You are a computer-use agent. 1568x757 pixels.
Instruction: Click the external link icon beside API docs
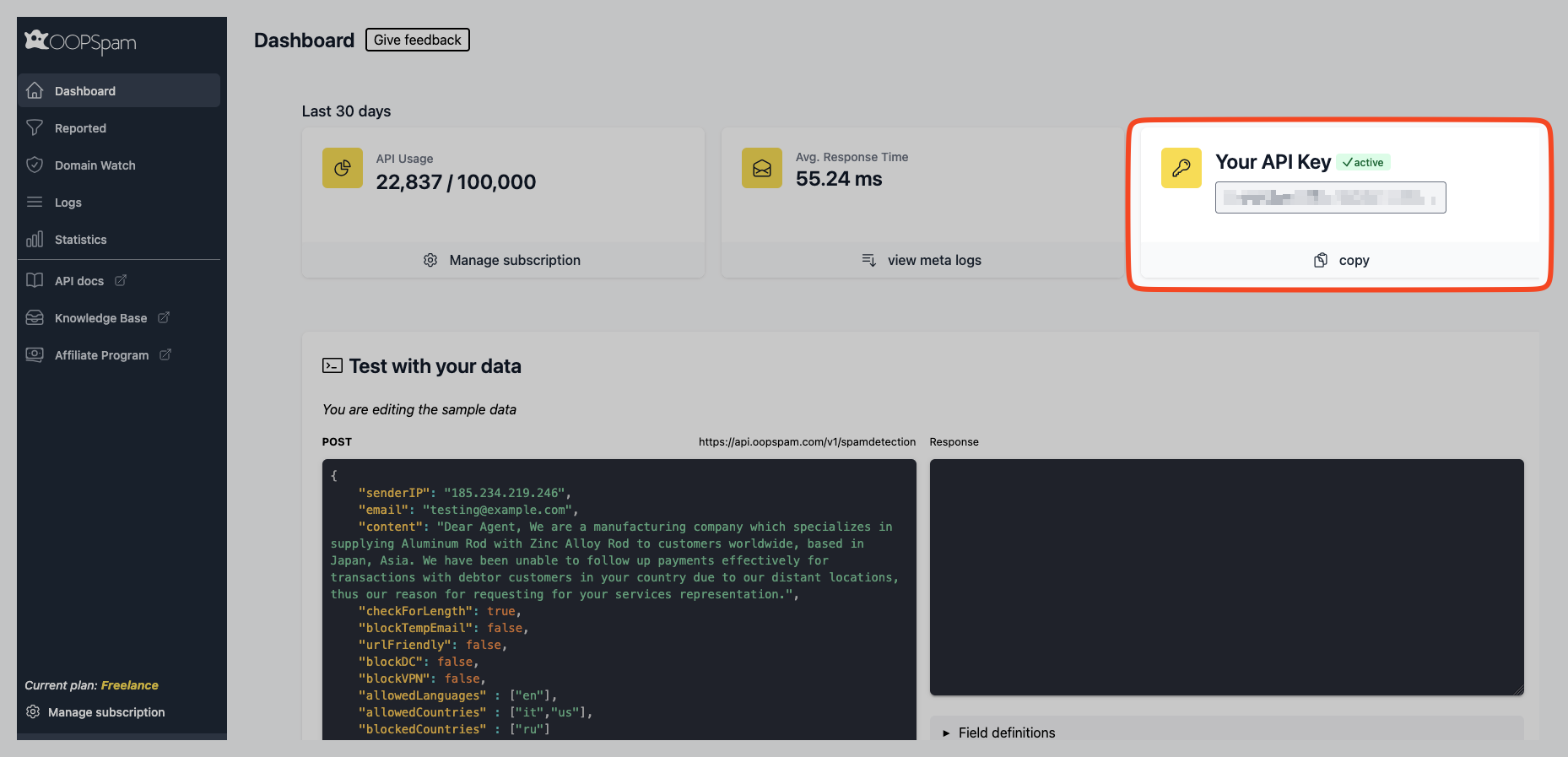[121, 280]
